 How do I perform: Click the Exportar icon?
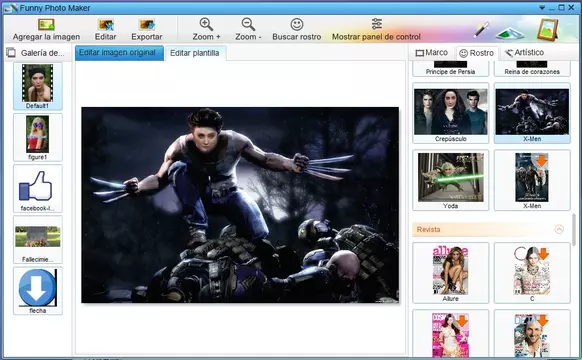point(147,25)
